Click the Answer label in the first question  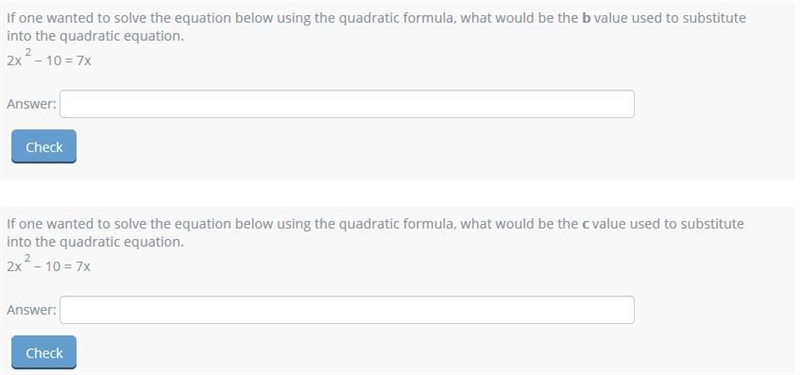[x=32, y=104]
